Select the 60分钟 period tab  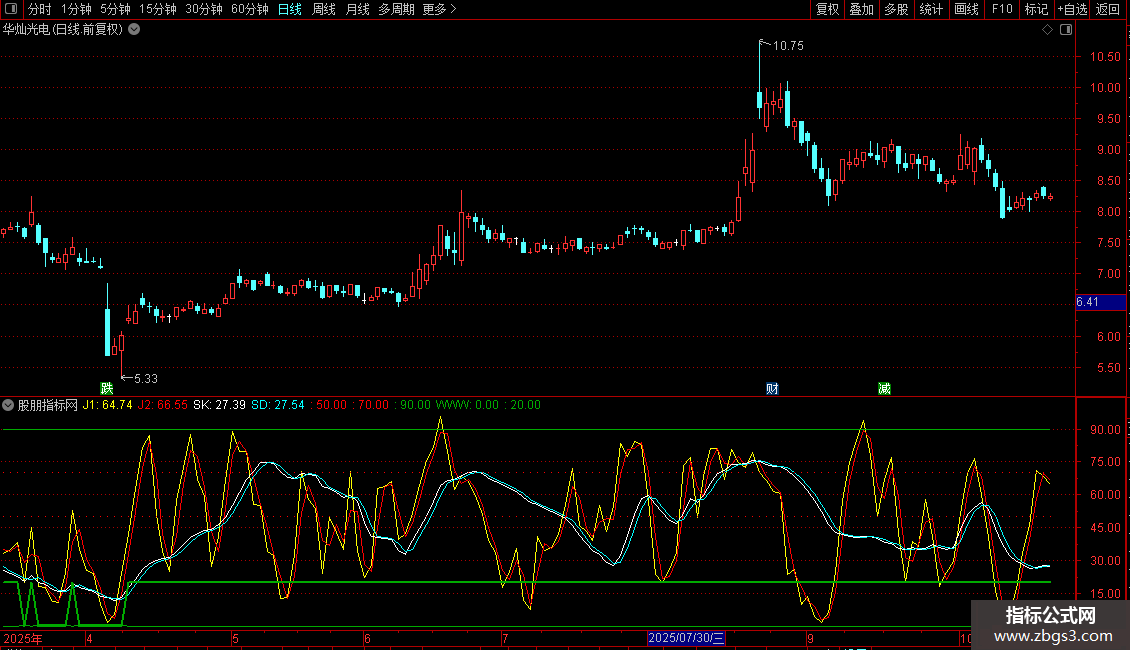click(x=249, y=9)
